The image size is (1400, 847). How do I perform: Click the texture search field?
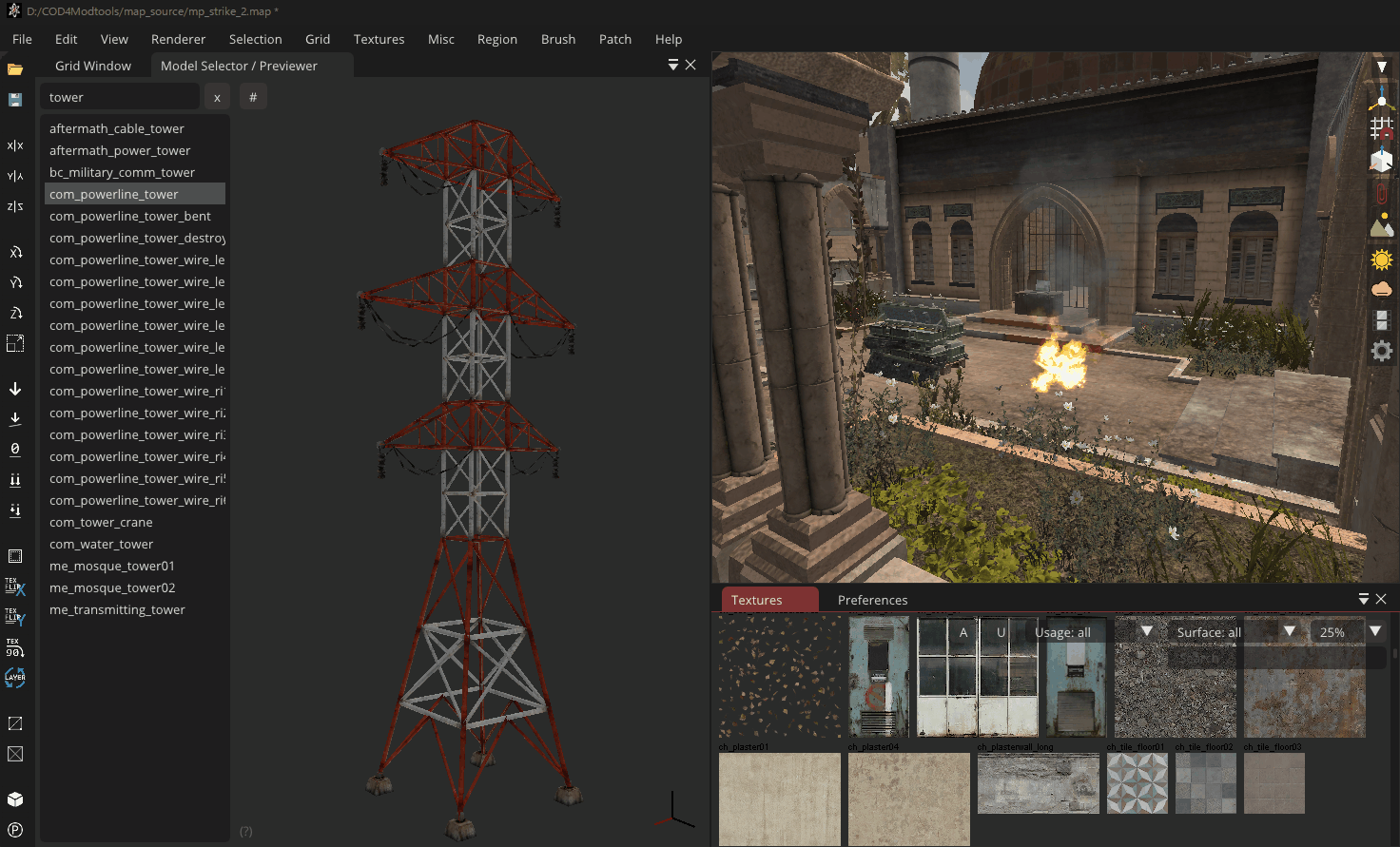click(1276, 658)
